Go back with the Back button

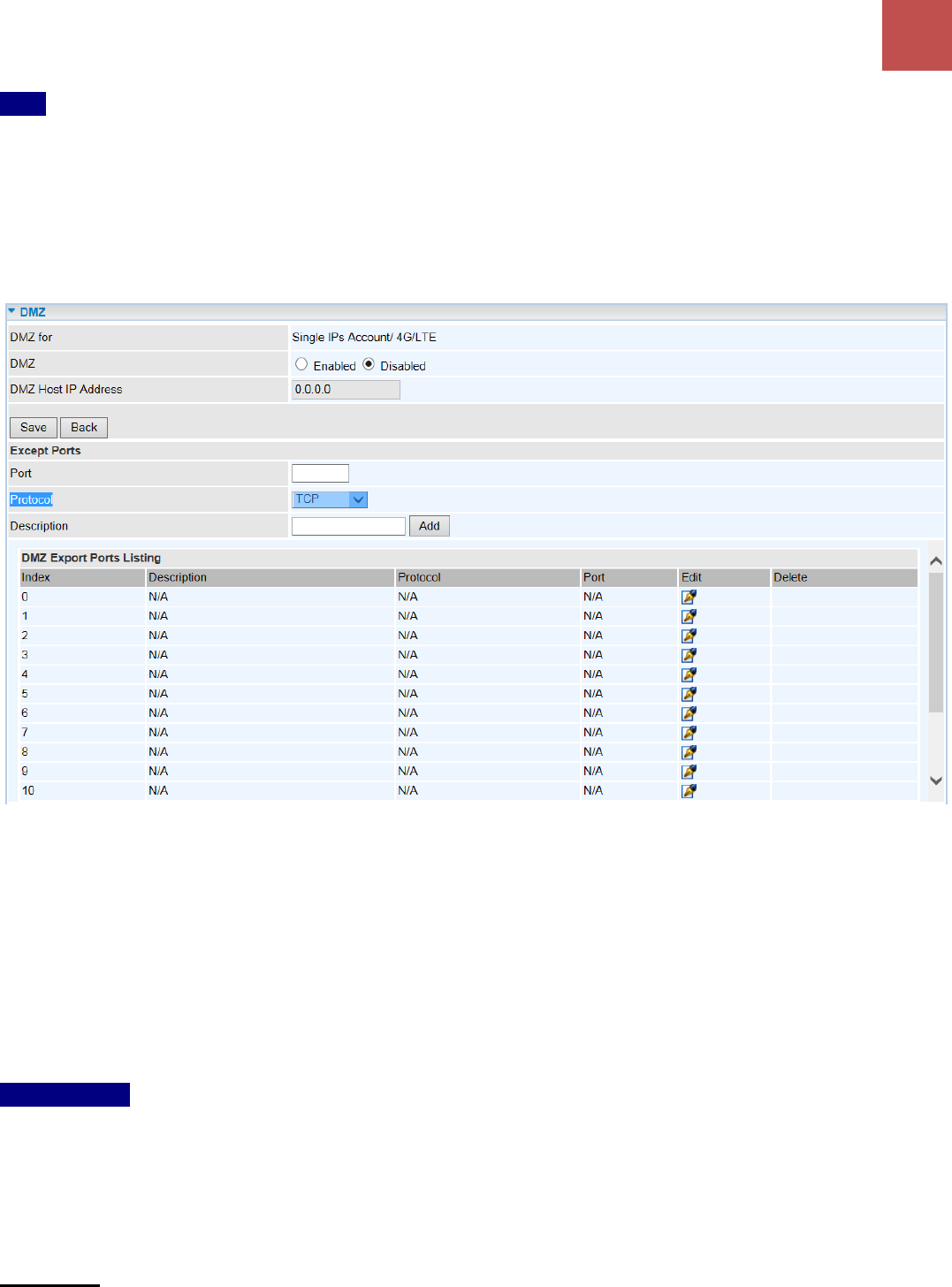(x=84, y=428)
